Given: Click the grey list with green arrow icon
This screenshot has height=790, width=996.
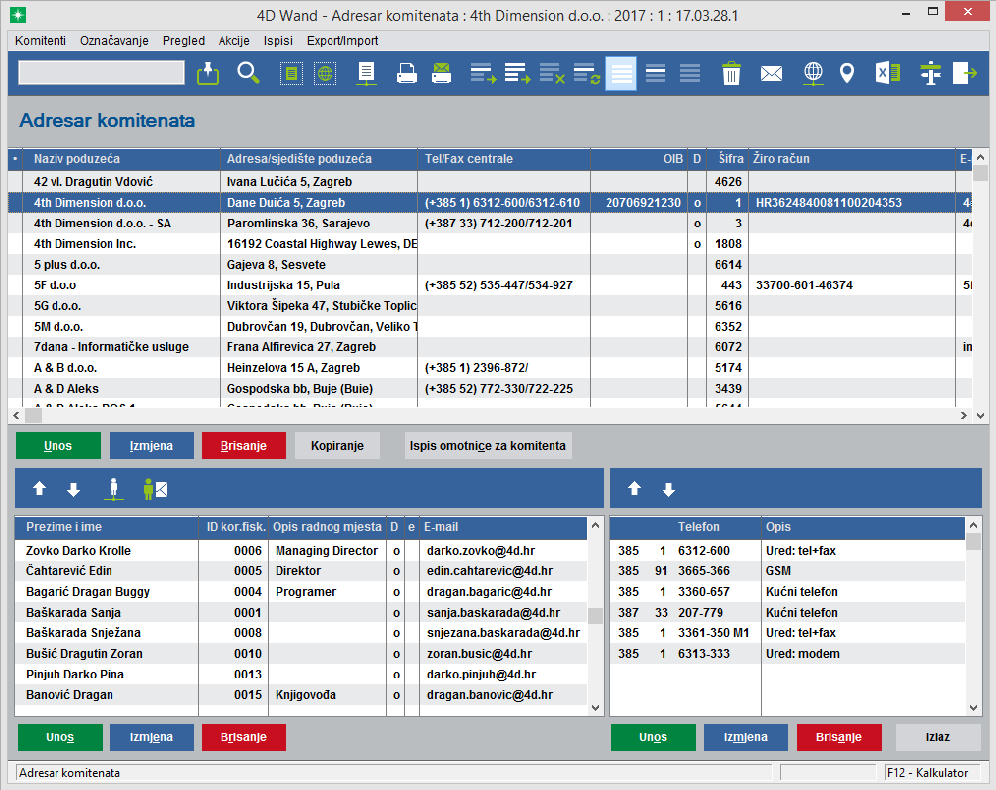Looking at the screenshot, I should tap(483, 73).
